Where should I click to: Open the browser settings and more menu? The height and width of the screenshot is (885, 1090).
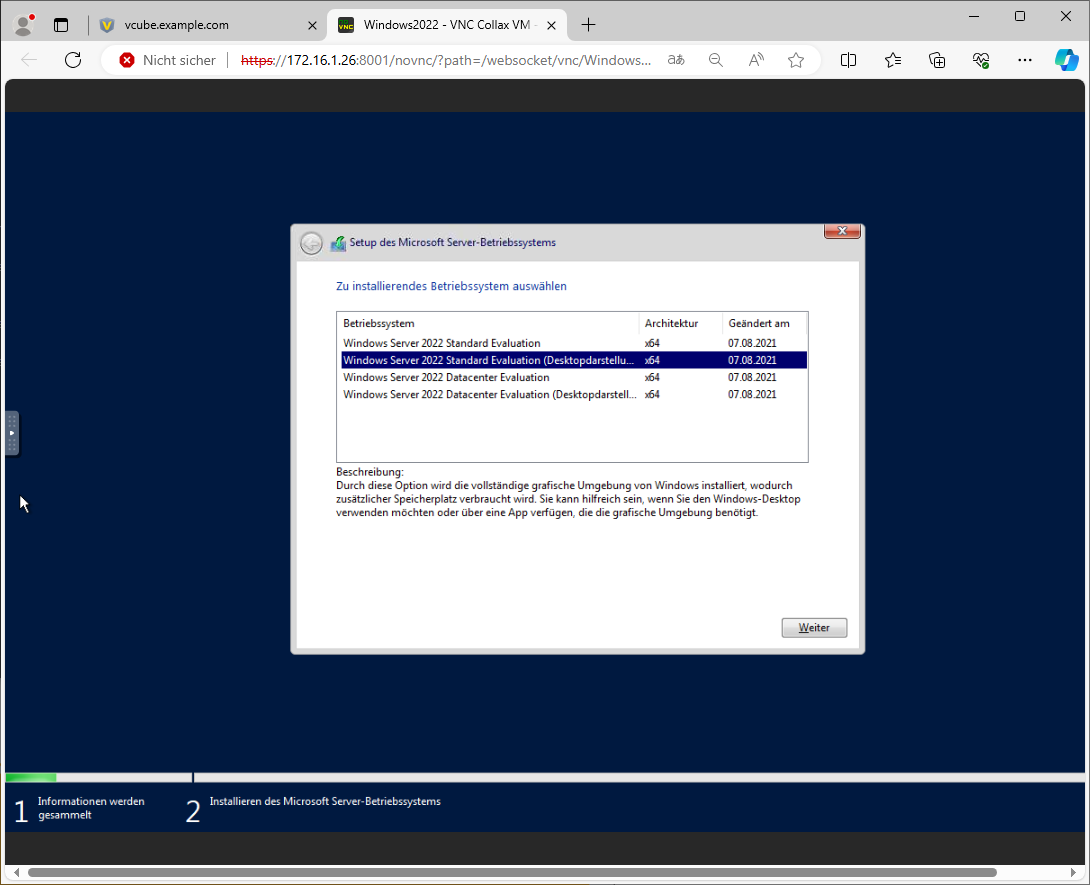coord(1025,60)
